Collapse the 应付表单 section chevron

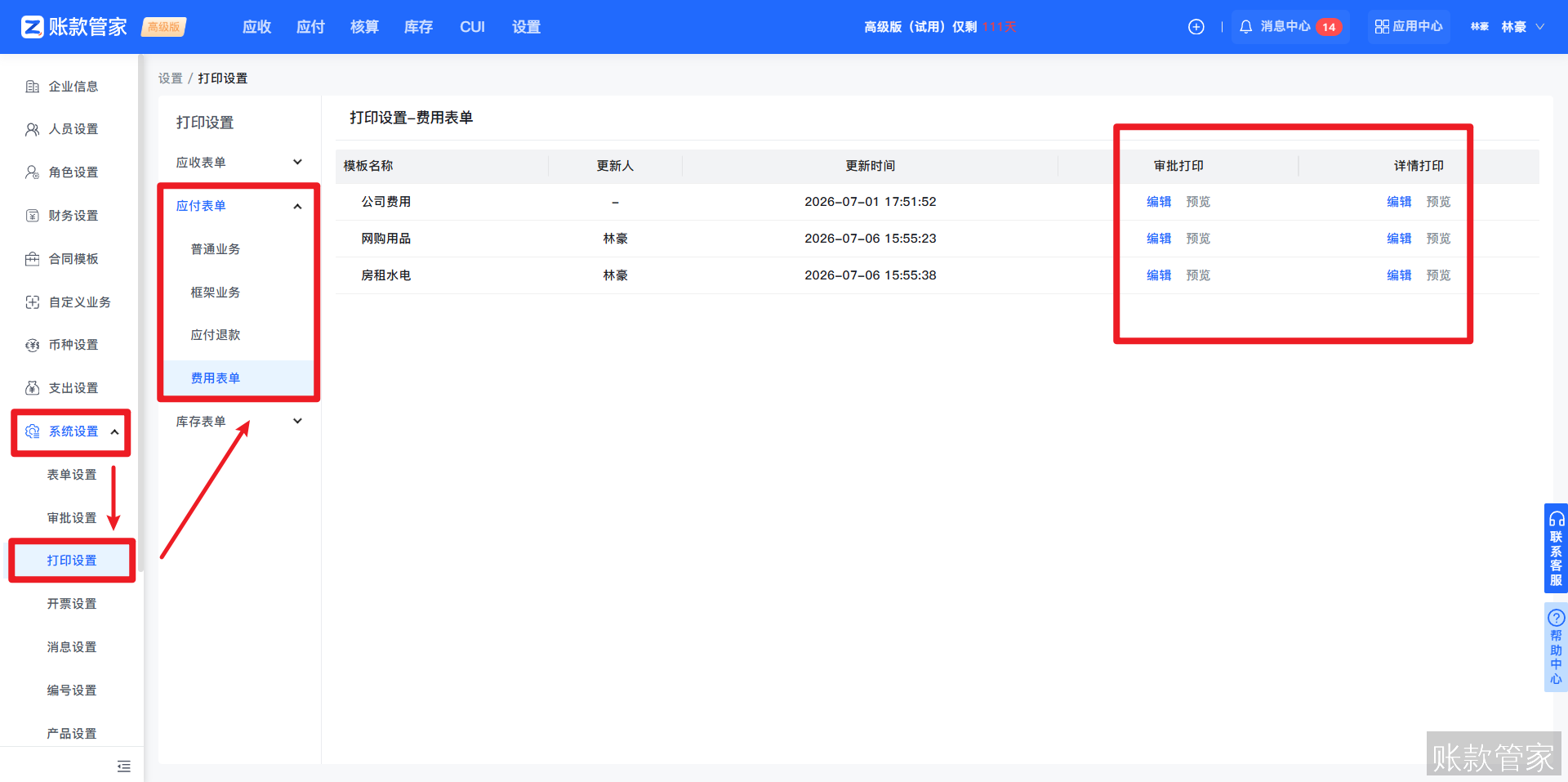point(297,206)
